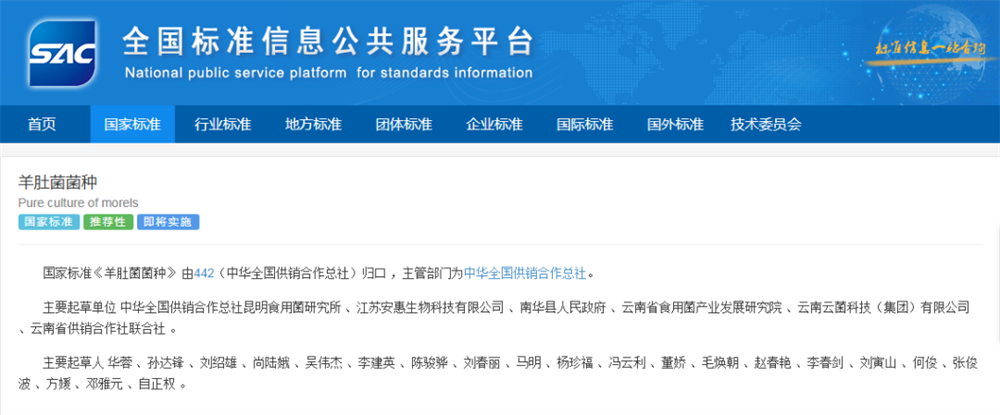Click the 全国标准信息公共服务平台 site title

(x=327, y=42)
